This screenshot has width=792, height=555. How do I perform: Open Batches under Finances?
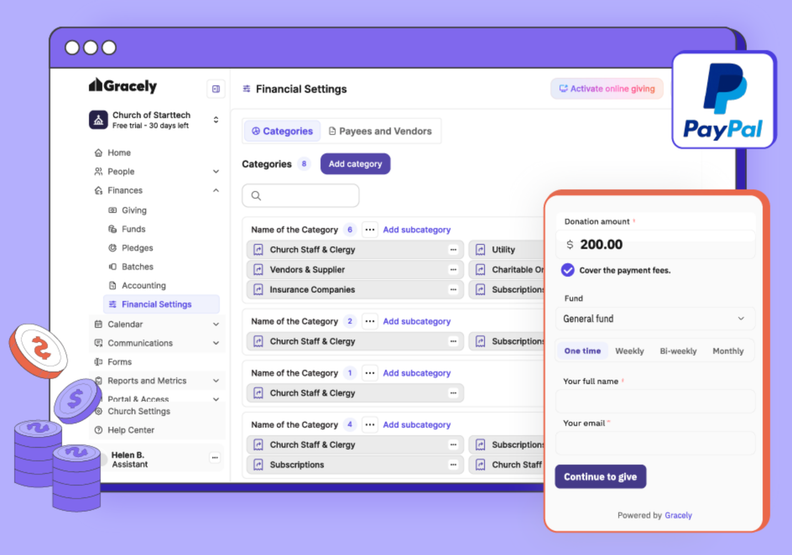(137, 267)
